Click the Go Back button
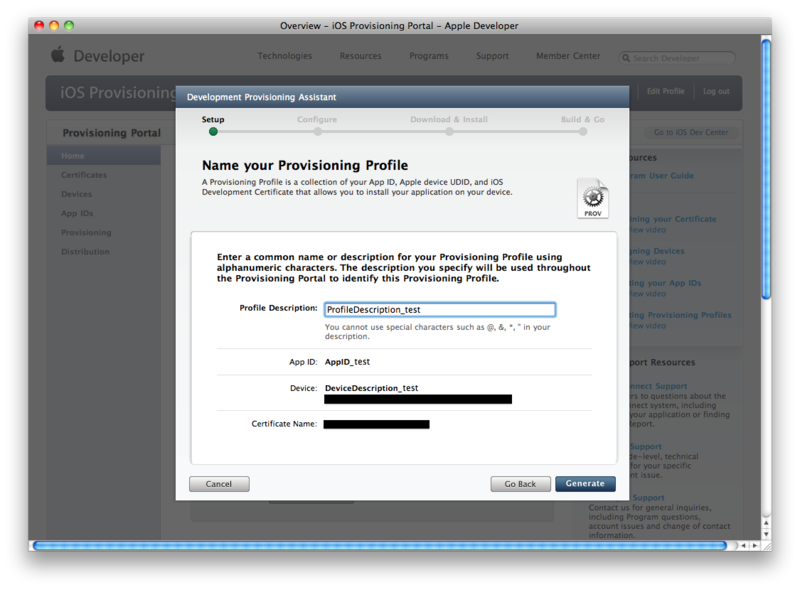Viewport: 800px width, 590px height. pos(520,484)
